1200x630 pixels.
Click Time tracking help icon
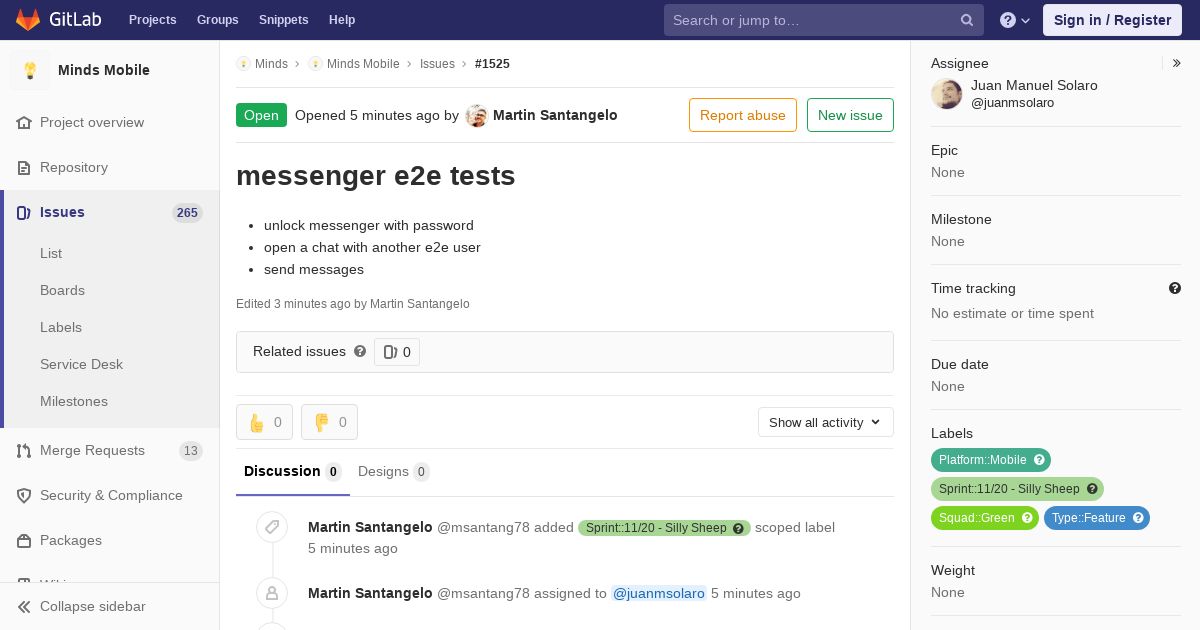(1175, 288)
